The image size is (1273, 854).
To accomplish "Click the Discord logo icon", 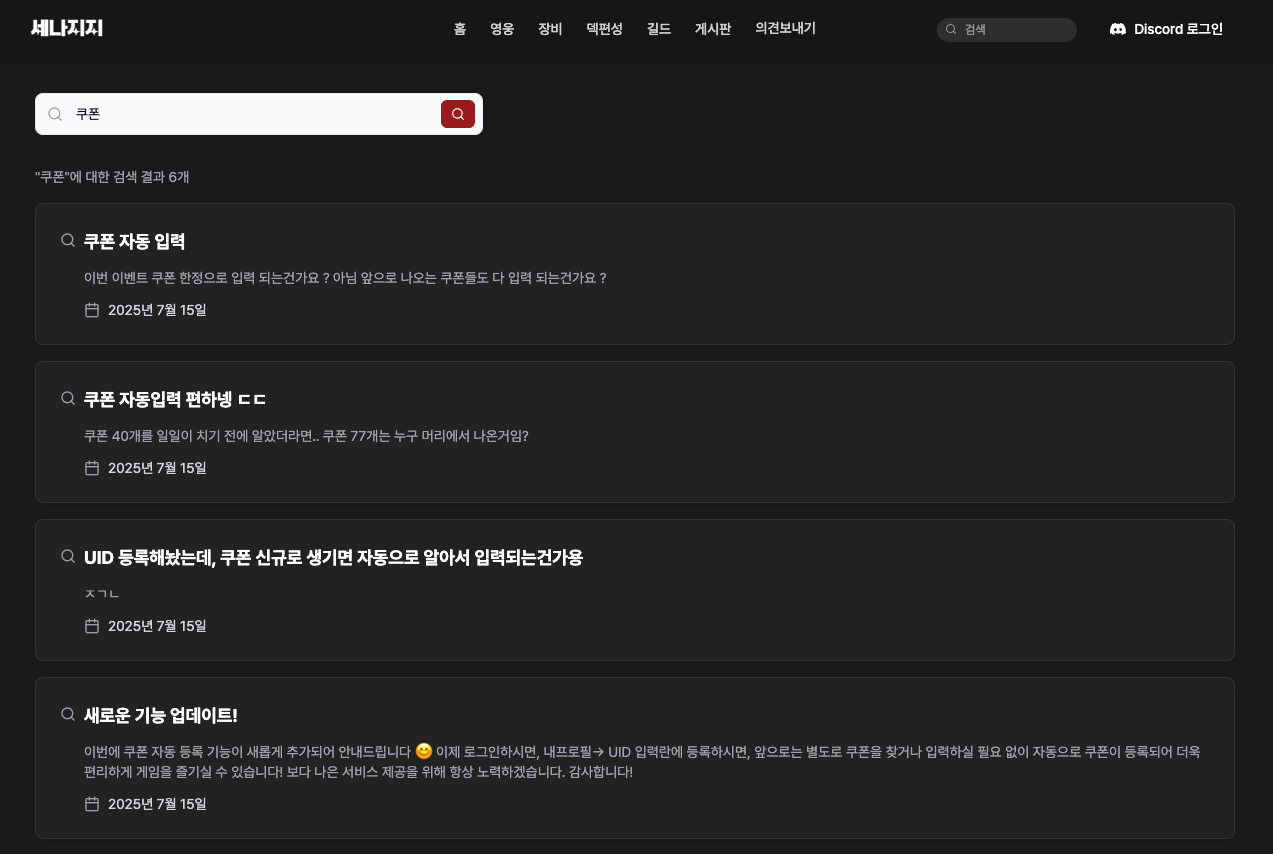I will (x=1118, y=29).
